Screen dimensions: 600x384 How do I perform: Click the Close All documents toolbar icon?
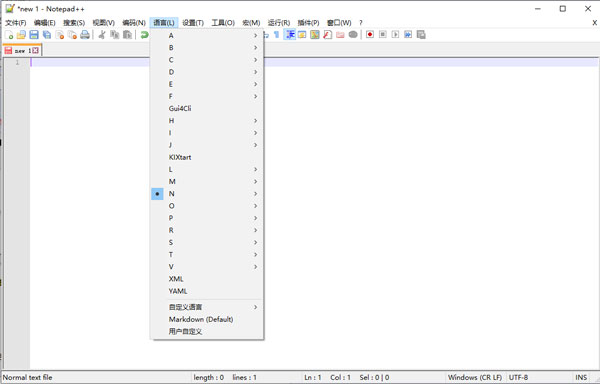pyautogui.click(x=72, y=35)
